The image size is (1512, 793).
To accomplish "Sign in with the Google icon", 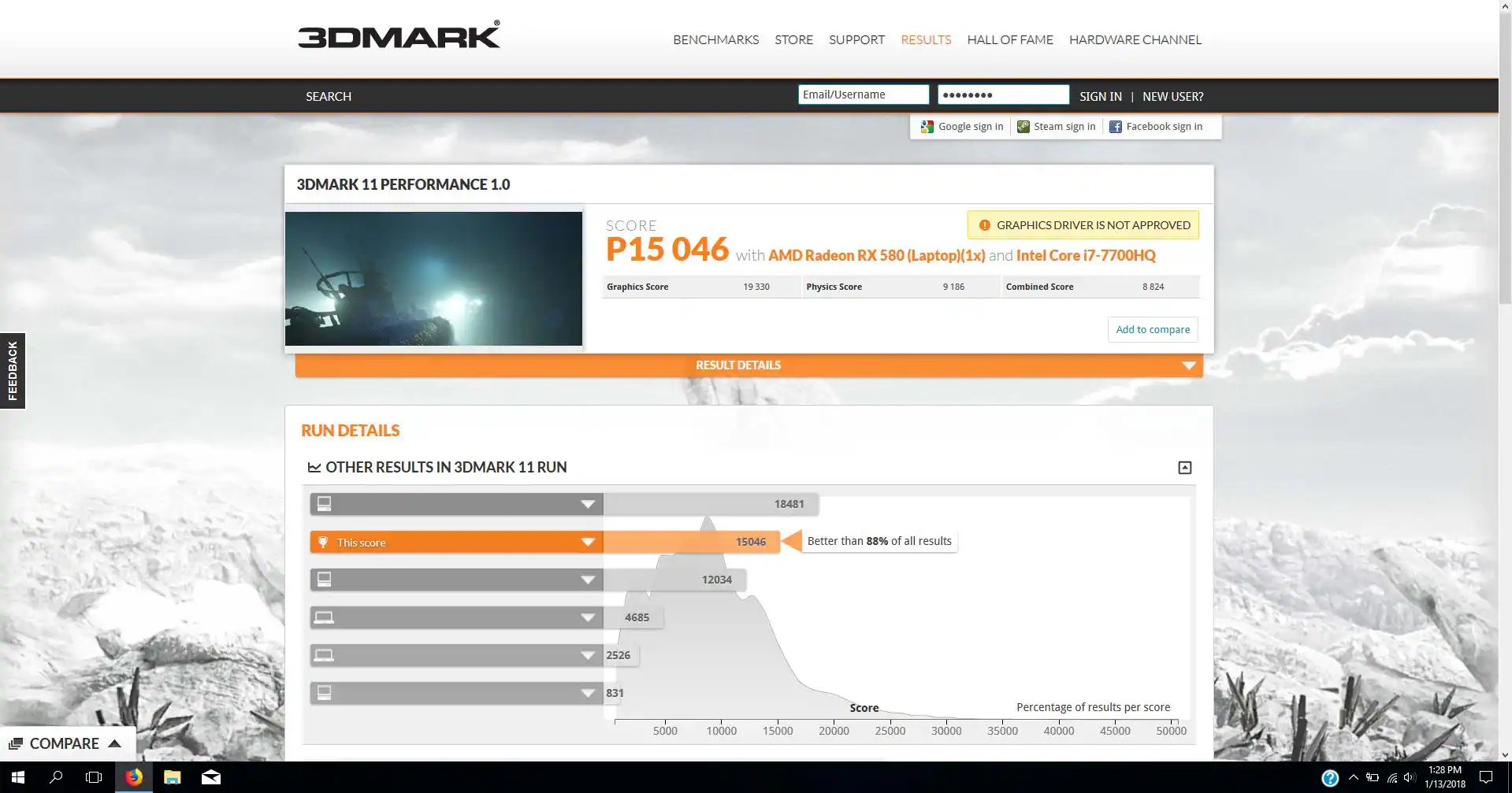I will (x=927, y=126).
